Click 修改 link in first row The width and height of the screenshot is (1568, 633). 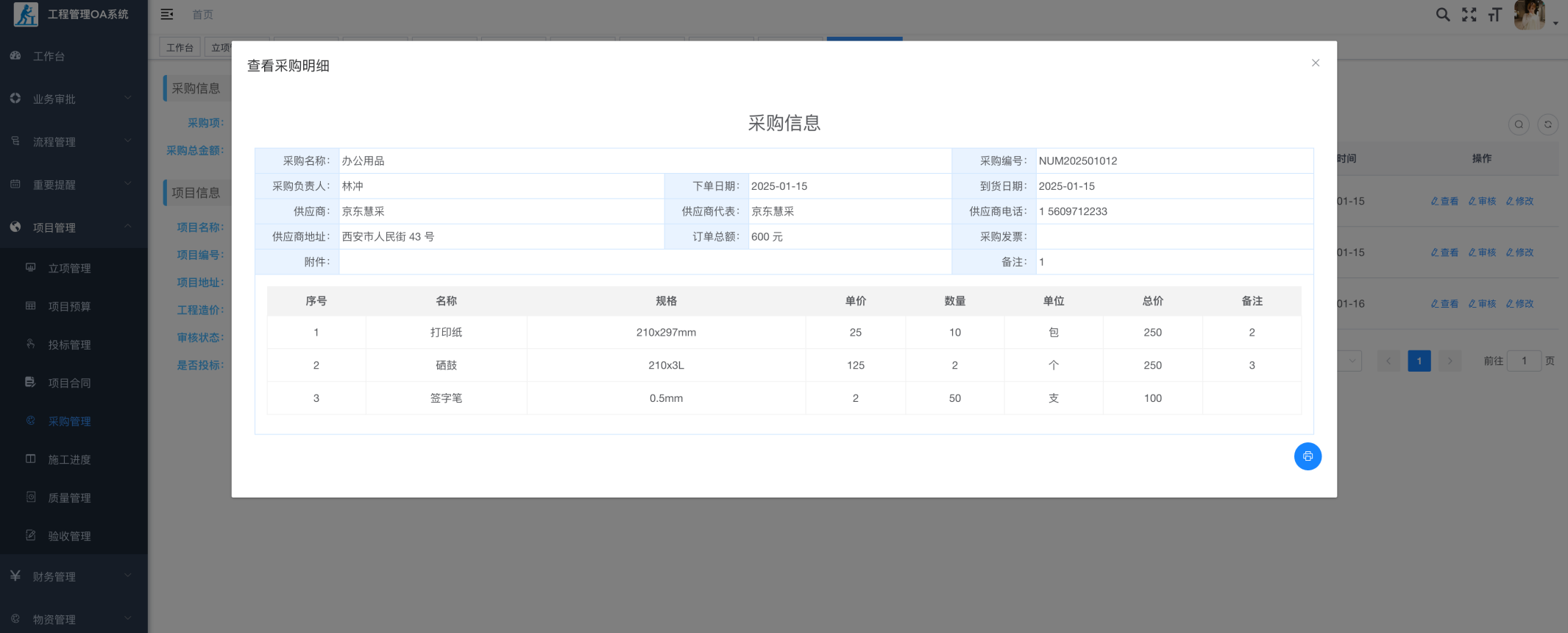(1519, 201)
